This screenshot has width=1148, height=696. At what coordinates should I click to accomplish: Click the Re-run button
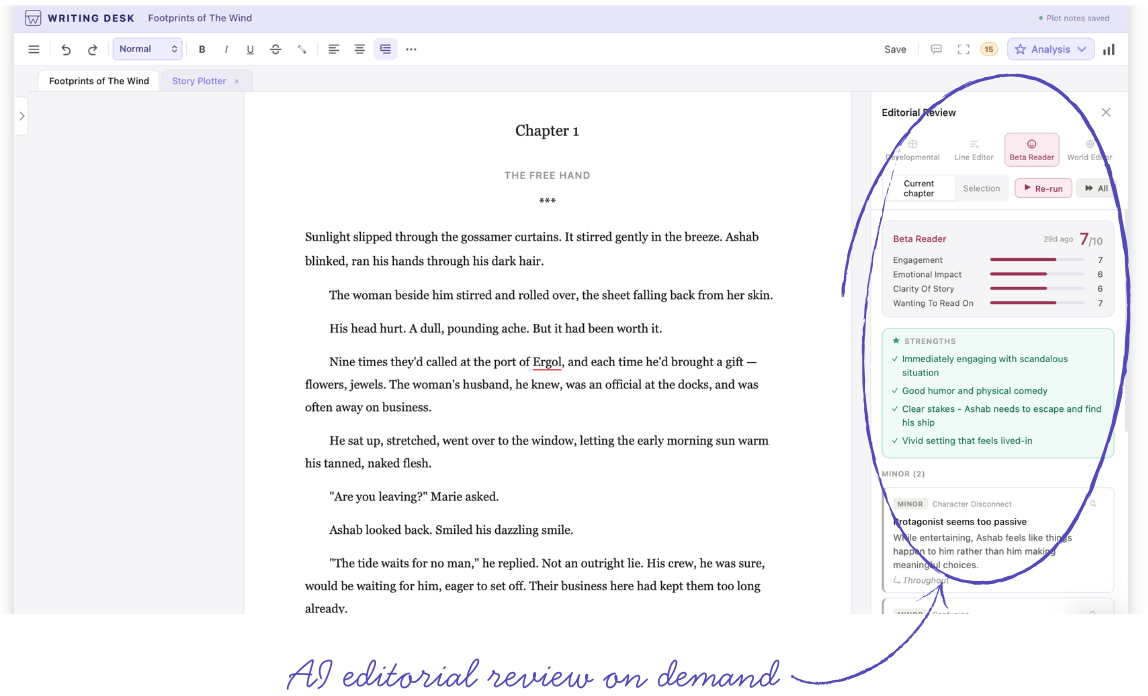tap(1043, 188)
